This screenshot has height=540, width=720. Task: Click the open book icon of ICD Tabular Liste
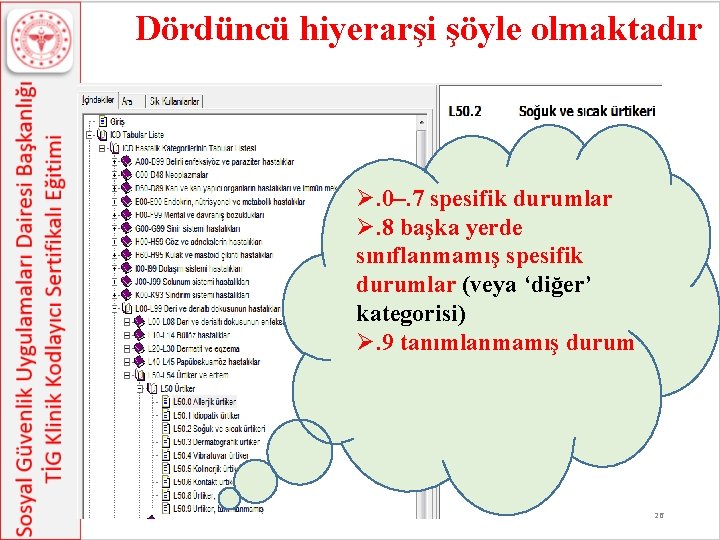(102, 135)
